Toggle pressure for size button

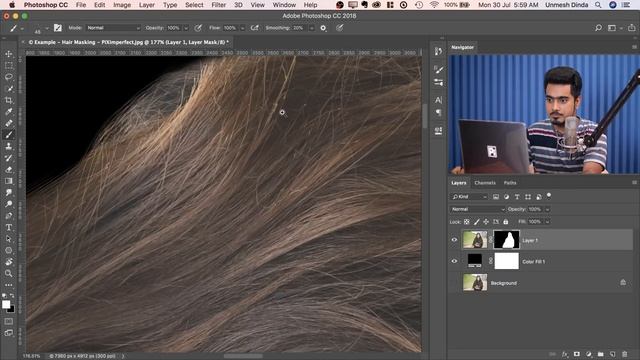tap(340, 28)
